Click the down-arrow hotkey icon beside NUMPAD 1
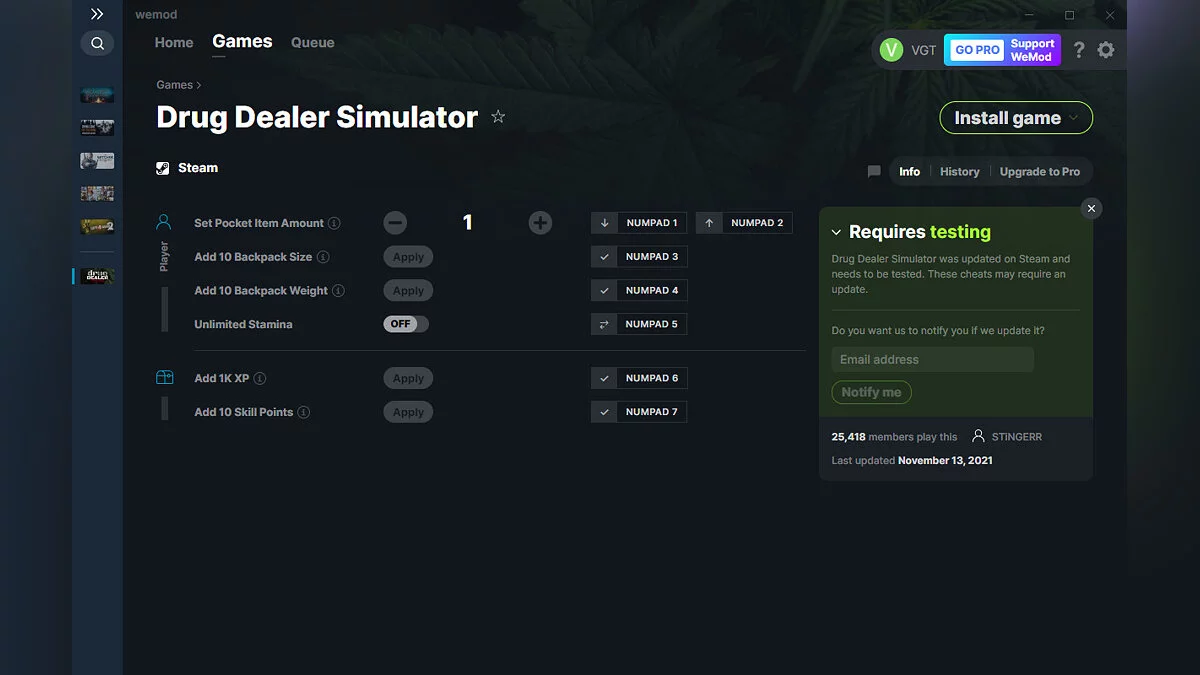The width and height of the screenshot is (1200, 675). click(604, 223)
